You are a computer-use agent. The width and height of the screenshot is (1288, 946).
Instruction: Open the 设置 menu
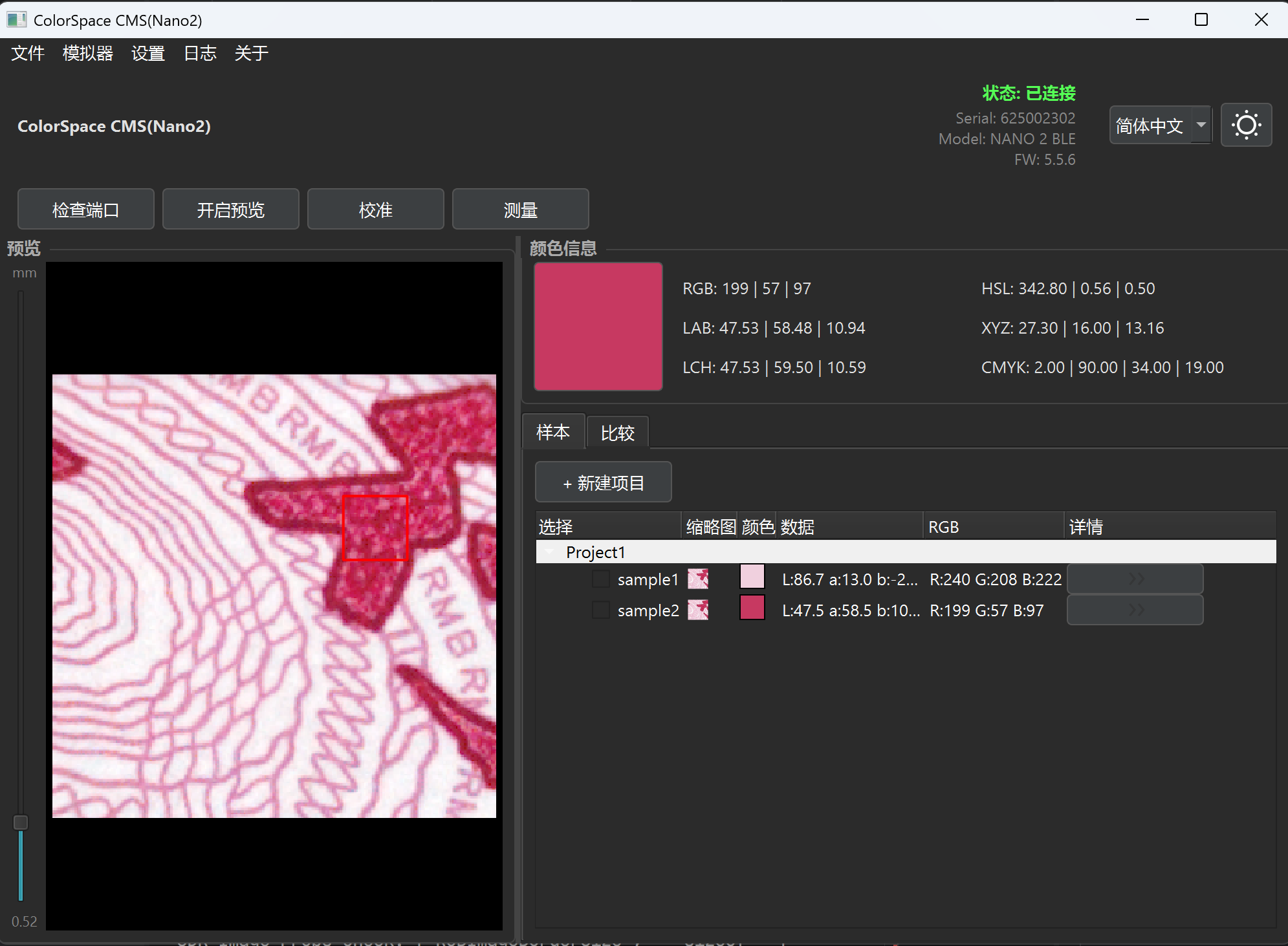pos(147,53)
